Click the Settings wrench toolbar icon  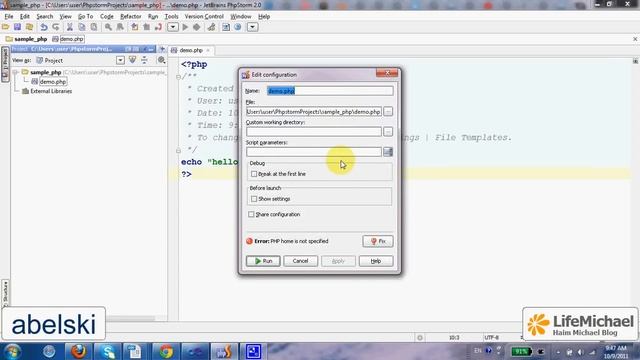[x=211, y=27]
